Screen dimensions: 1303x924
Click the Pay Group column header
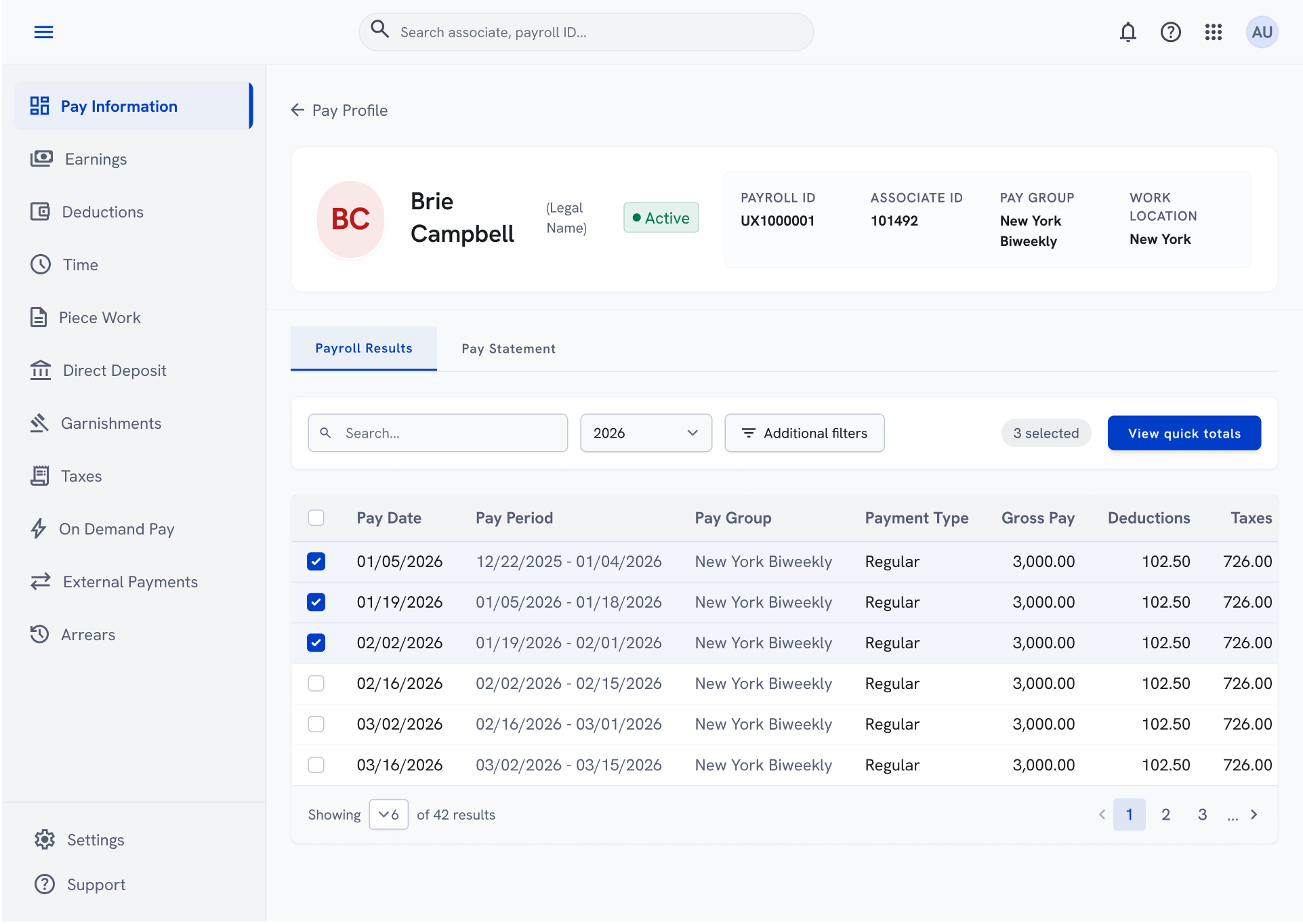732,518
